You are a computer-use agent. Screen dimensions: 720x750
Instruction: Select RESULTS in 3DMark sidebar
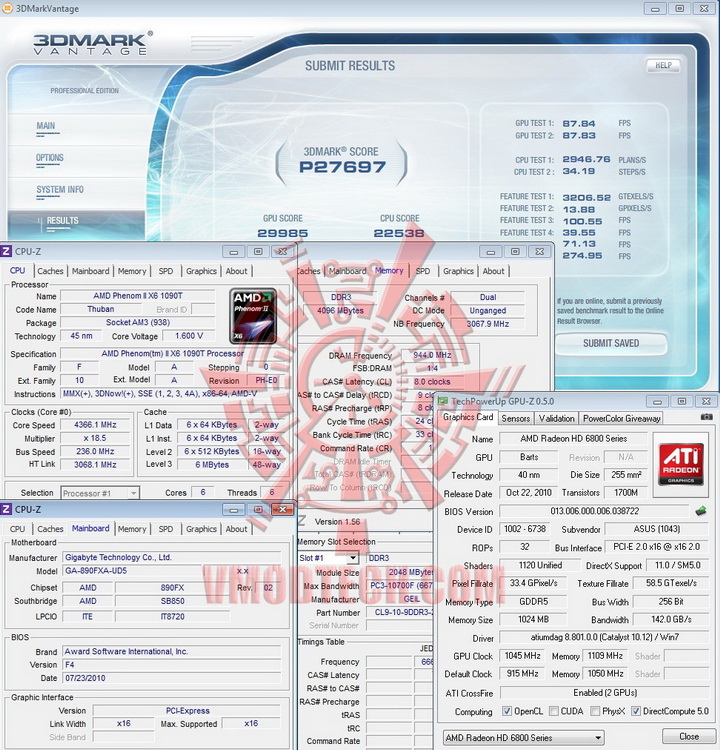tap(63, 221)
